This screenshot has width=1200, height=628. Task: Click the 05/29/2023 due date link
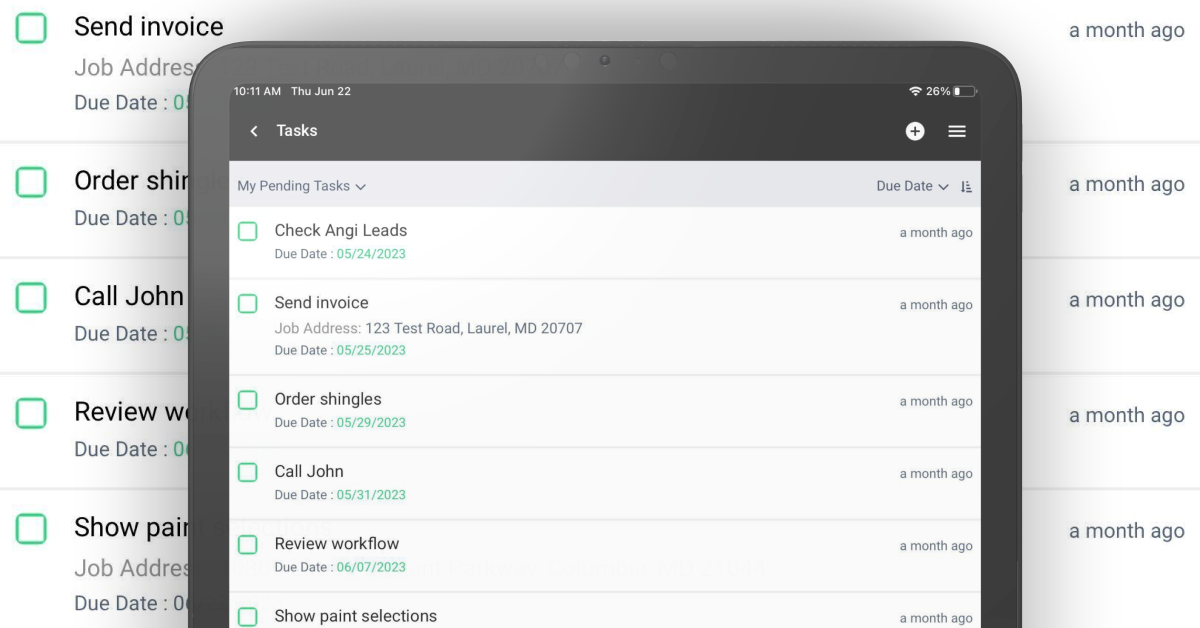[370, 422]
